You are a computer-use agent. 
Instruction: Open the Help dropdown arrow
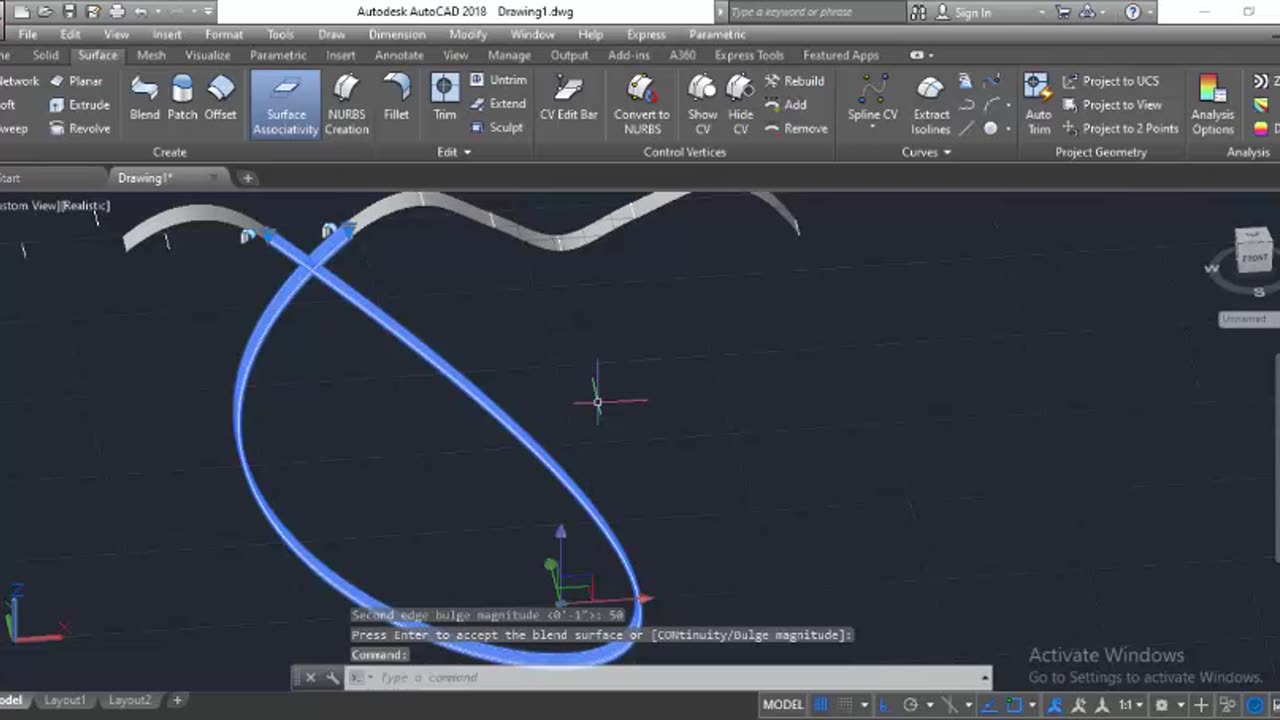[x=1152, y=12]
